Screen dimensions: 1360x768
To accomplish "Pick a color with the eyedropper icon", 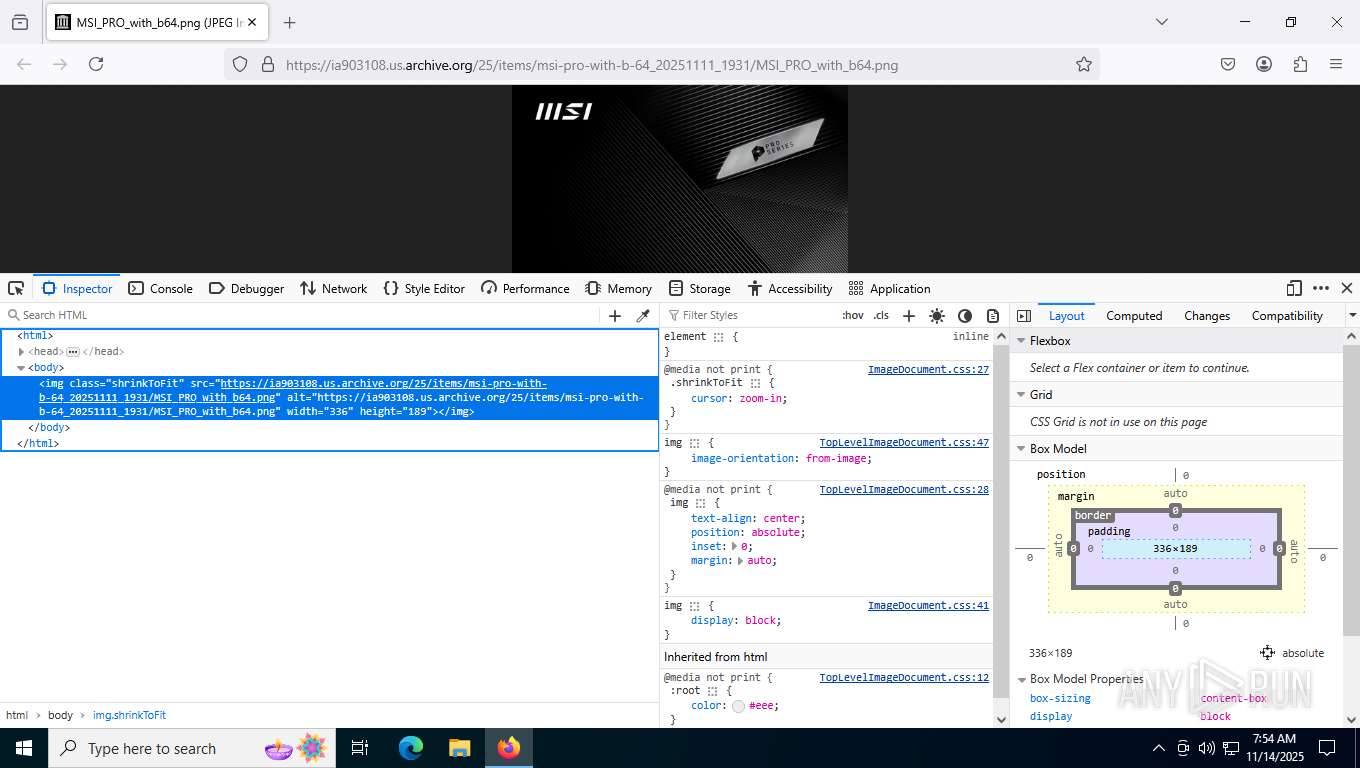I will (643, 315).
